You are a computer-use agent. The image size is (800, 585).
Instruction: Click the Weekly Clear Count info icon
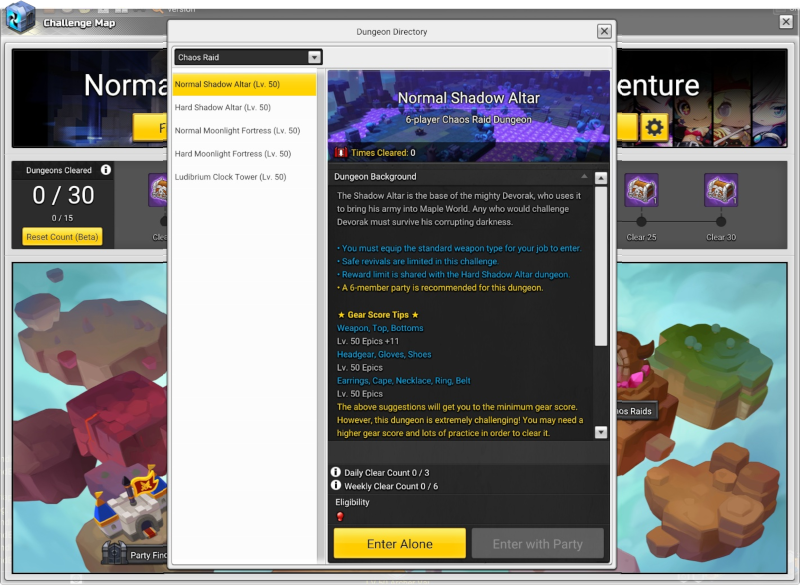click(336, 486)
